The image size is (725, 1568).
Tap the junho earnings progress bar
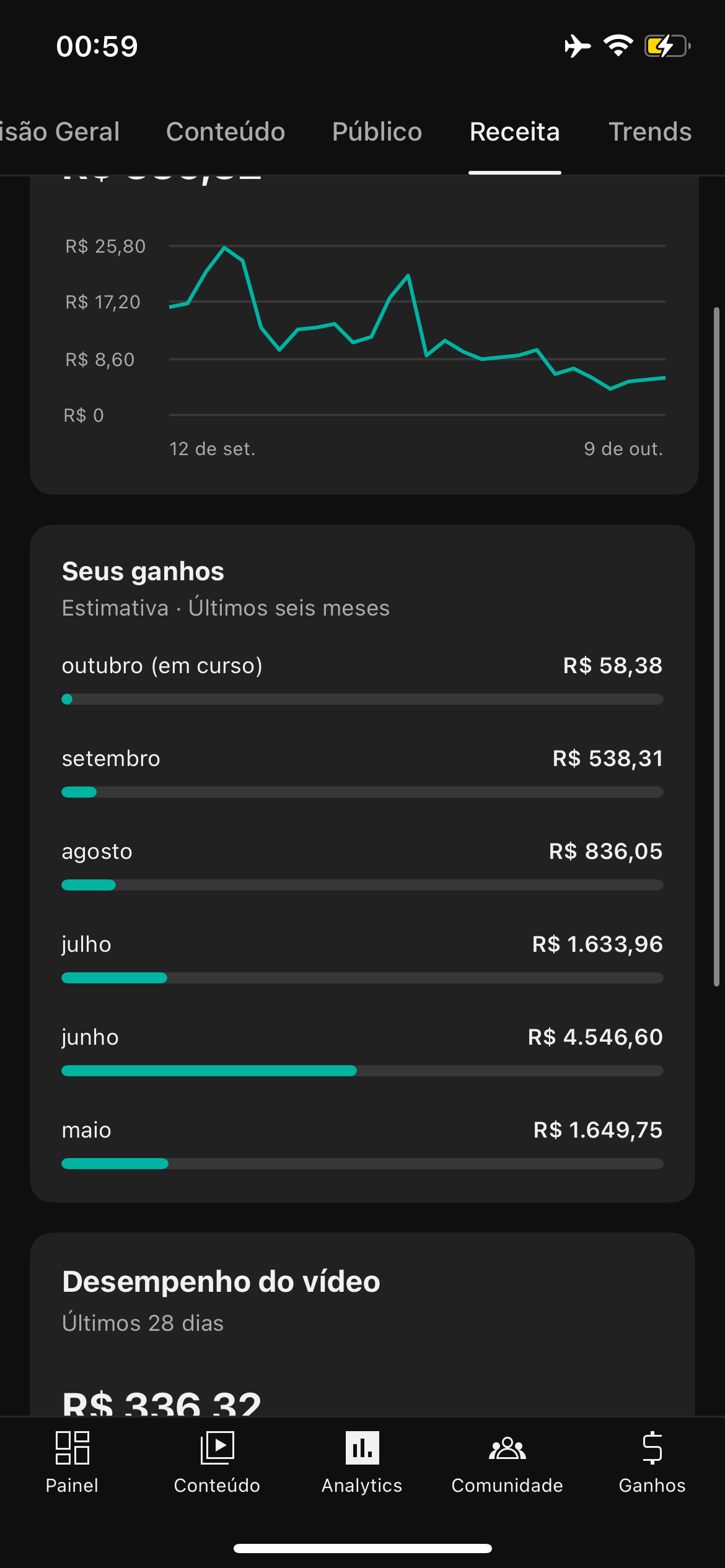click(362, 1071)
